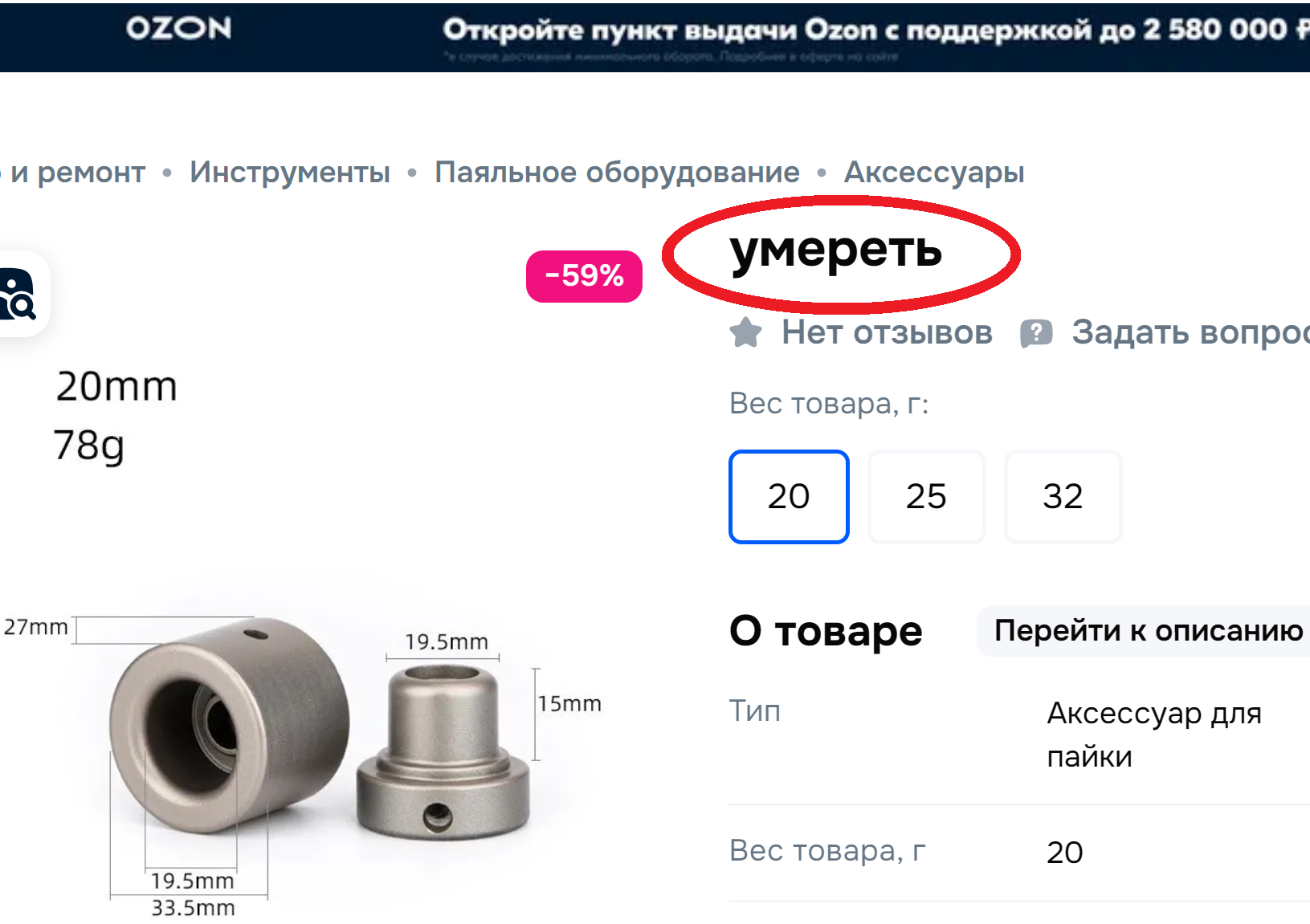Open the Нет отзывов reviews link
The image size is (1310, 924).
click(887, 332)
